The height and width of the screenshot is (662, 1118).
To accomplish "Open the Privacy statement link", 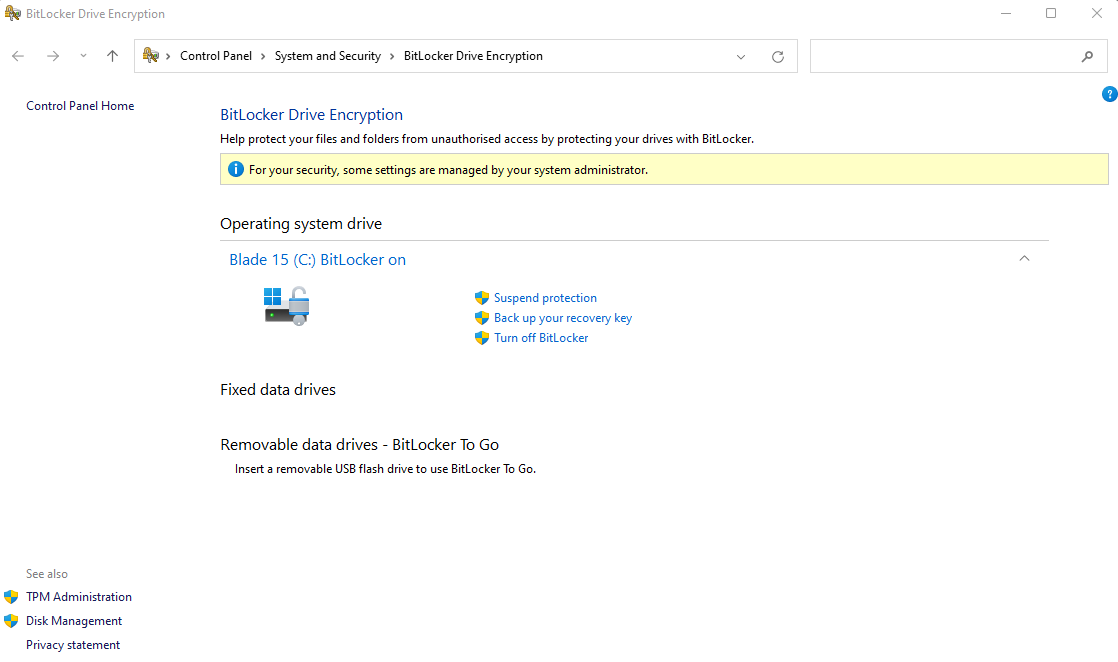I will 72,644.
